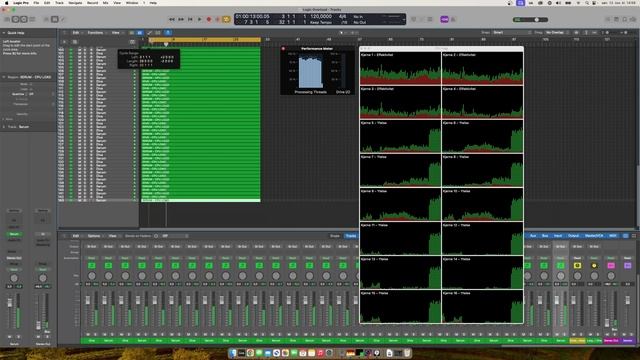Collapse the Region inspector disclosure triangle
640x360 pixels.
click(4, 77)
